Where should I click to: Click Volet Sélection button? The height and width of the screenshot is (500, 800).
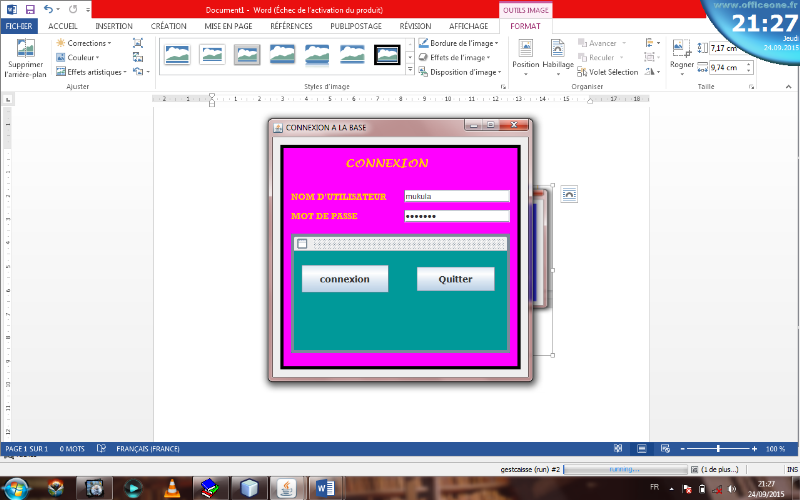click(x=608, y=72)
